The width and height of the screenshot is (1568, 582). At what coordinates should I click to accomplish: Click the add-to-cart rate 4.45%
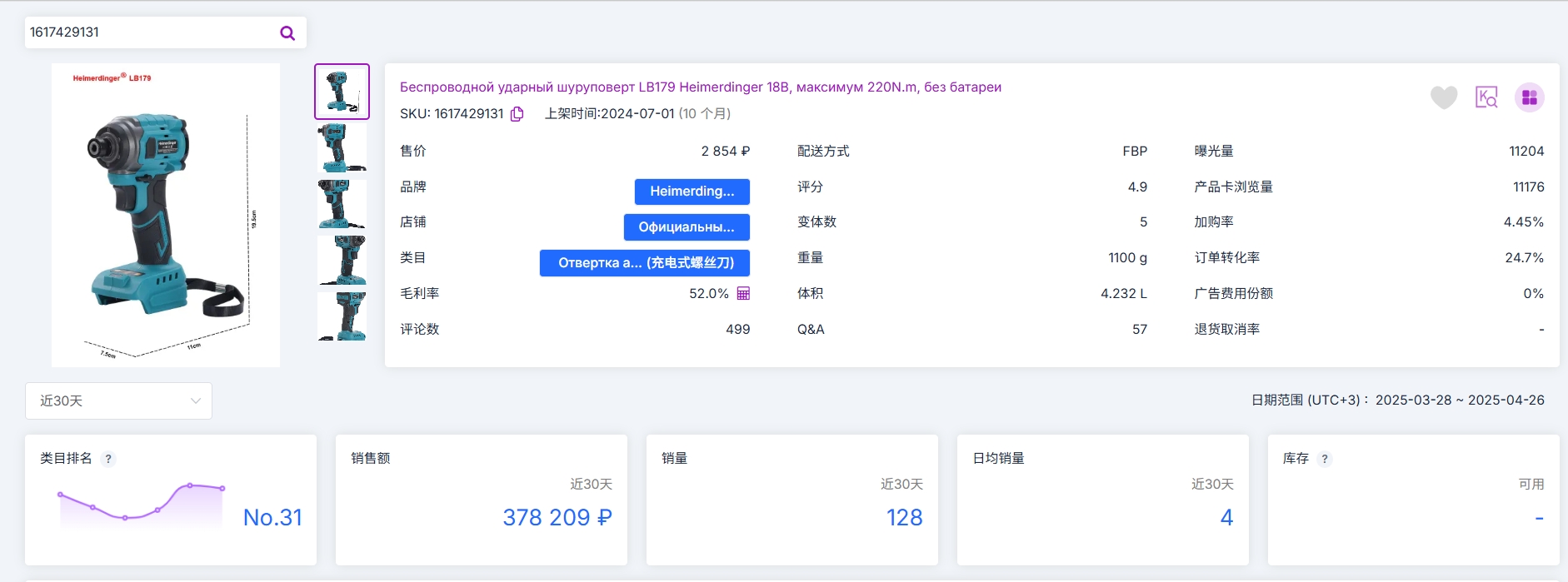pos(1524,221)
